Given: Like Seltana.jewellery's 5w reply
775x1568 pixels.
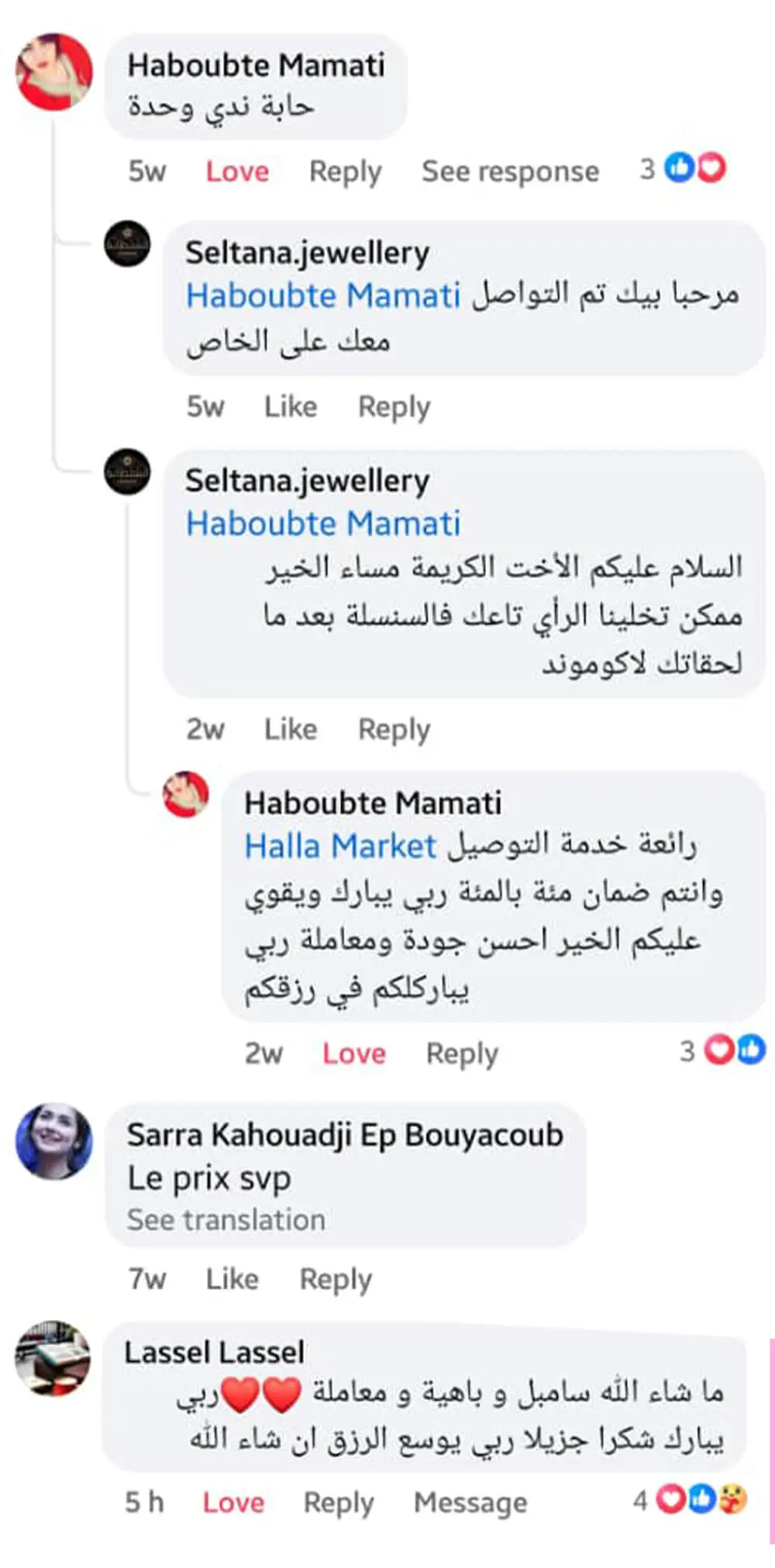Looking at the screenshot, I should (291, 406).
